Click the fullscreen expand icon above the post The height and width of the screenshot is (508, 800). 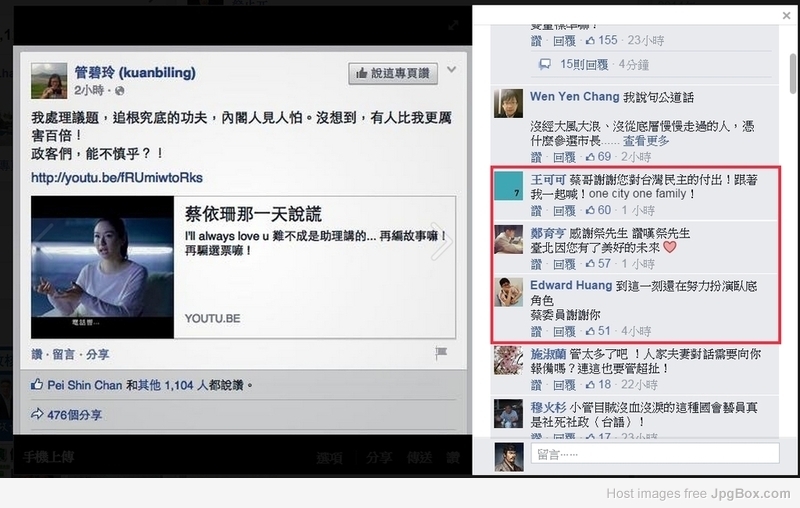coord(453,25)
